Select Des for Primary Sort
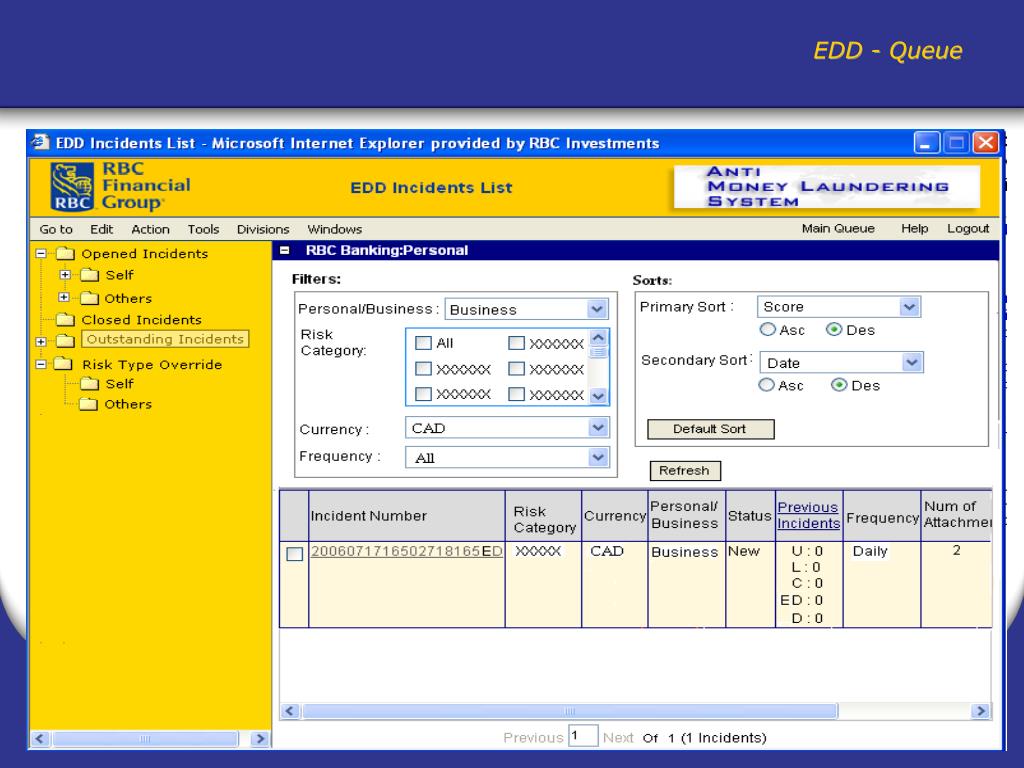This screenshot has height=768, width=1024. point(834,329)
